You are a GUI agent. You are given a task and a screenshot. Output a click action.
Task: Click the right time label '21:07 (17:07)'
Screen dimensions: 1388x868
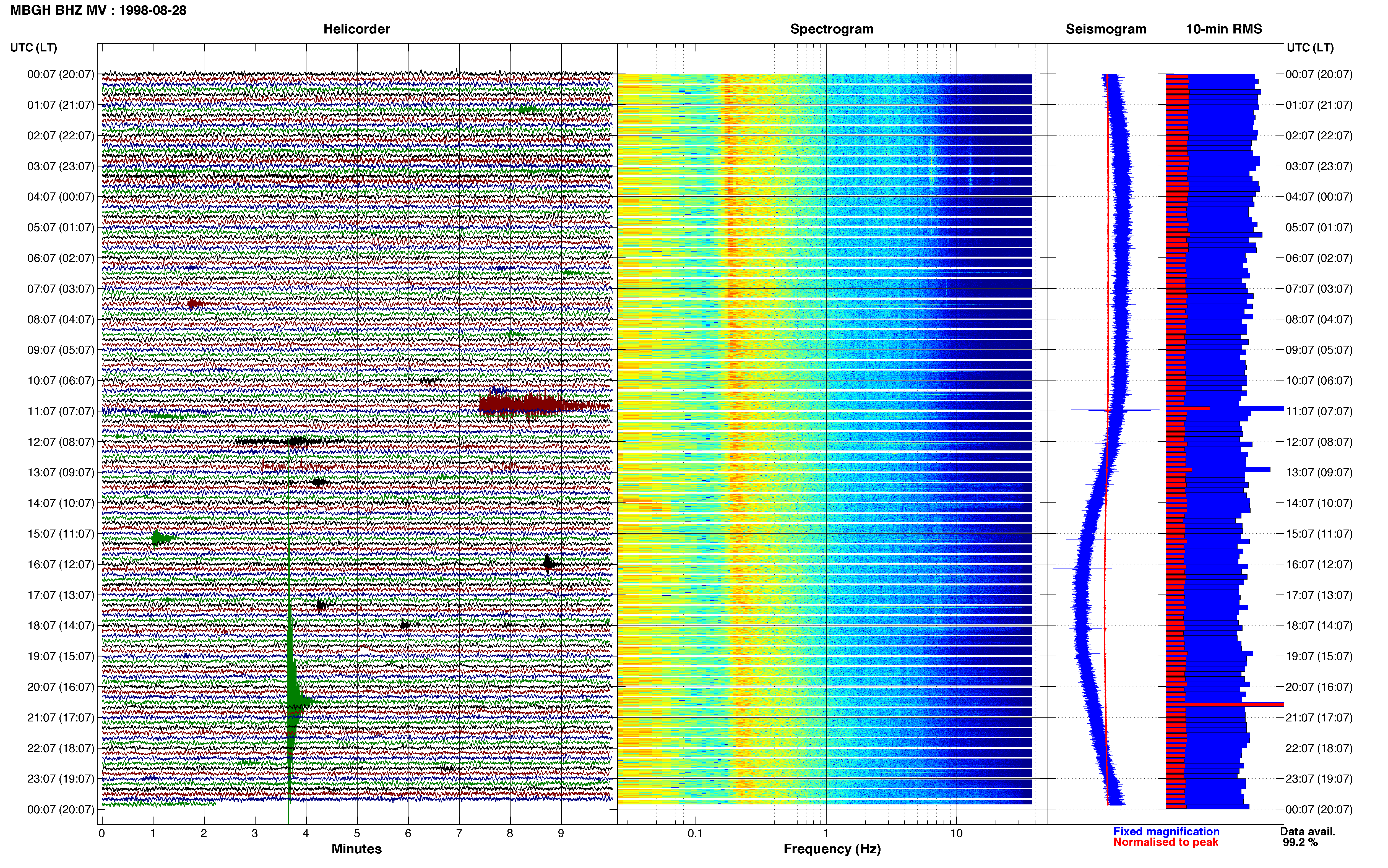pos(1319,718)
